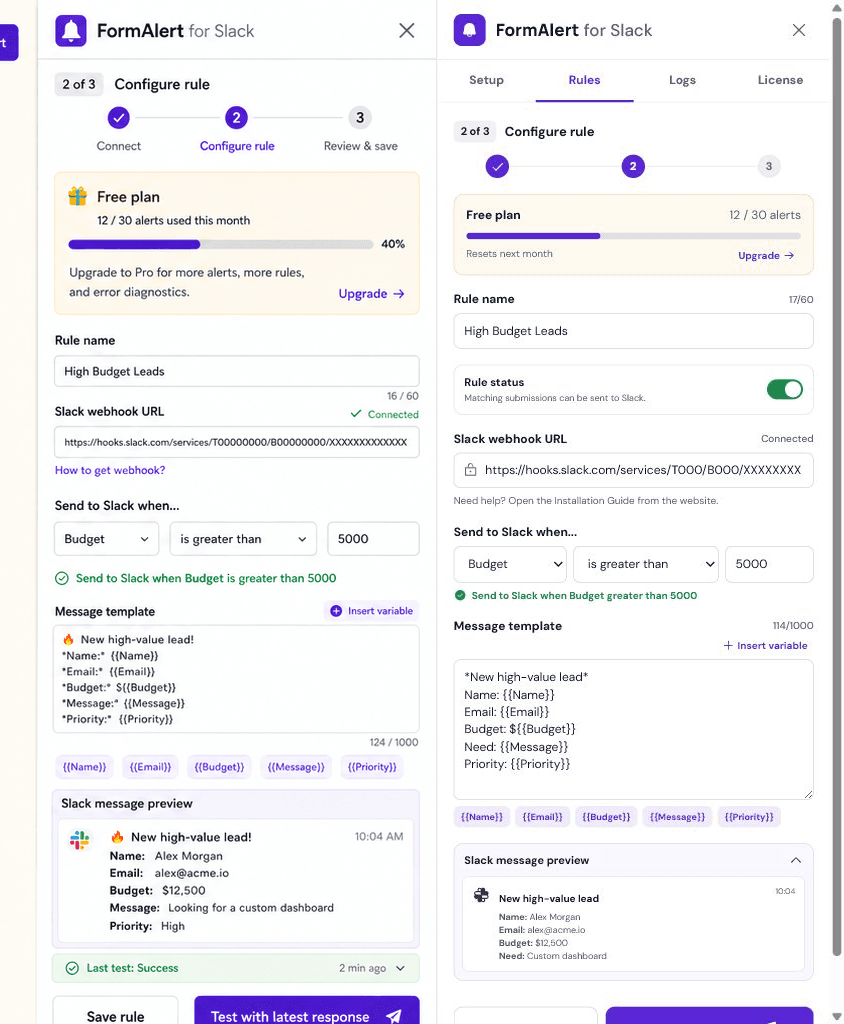Click Insert variable in right panel
This screenshot has width=844, height=1024.
765,645
